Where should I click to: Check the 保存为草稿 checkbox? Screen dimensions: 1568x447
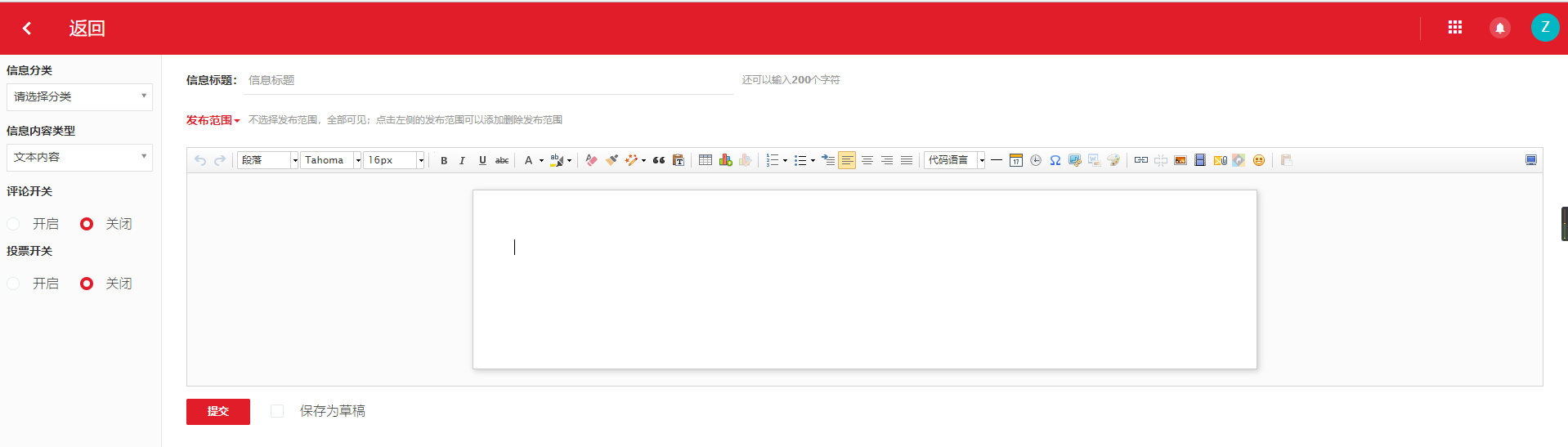[277, 411]
